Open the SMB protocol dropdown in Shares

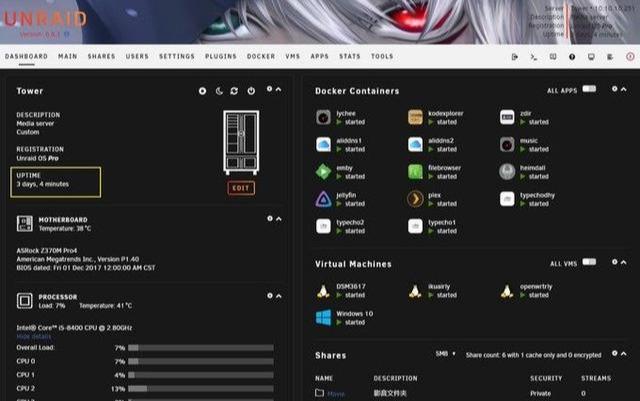point(445,354)
